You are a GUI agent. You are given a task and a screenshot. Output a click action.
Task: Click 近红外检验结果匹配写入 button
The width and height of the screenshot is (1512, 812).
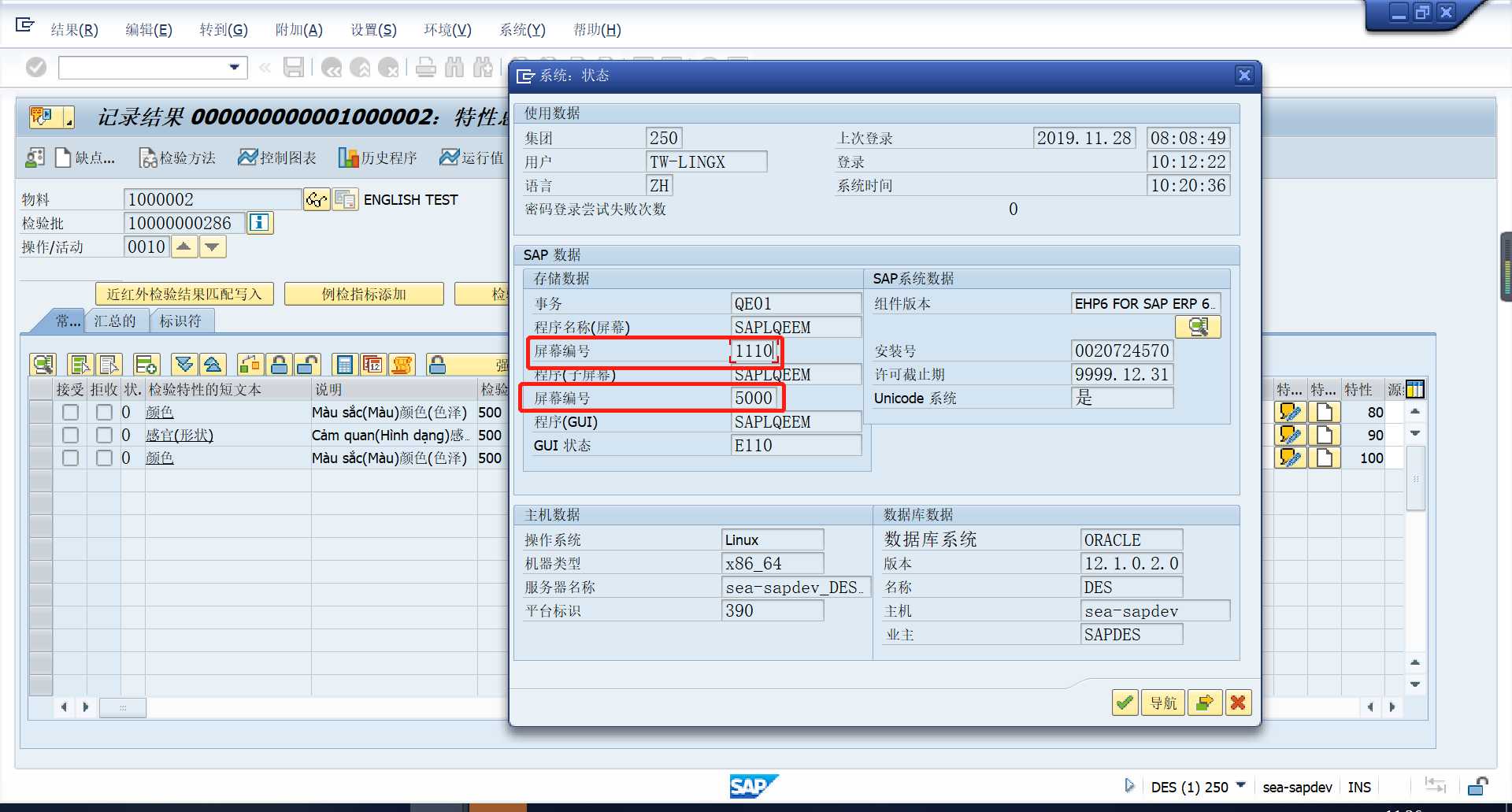pyautogui.click(x=184, y=294)
